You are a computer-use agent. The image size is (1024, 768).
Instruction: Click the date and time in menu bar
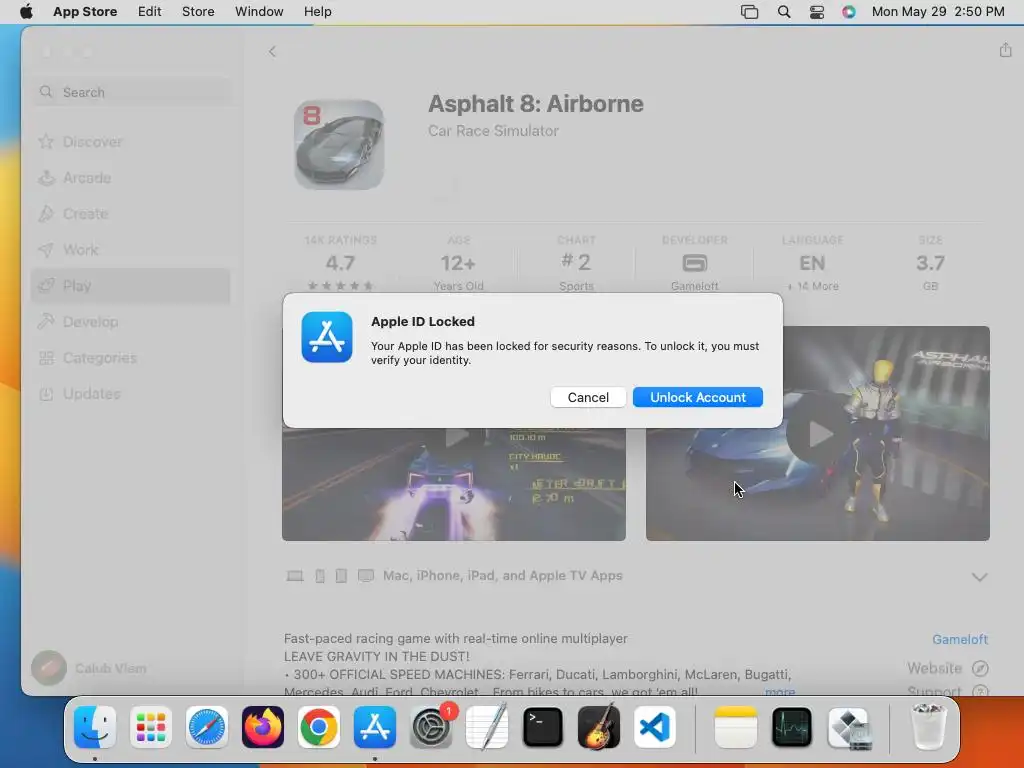[938, 12]
